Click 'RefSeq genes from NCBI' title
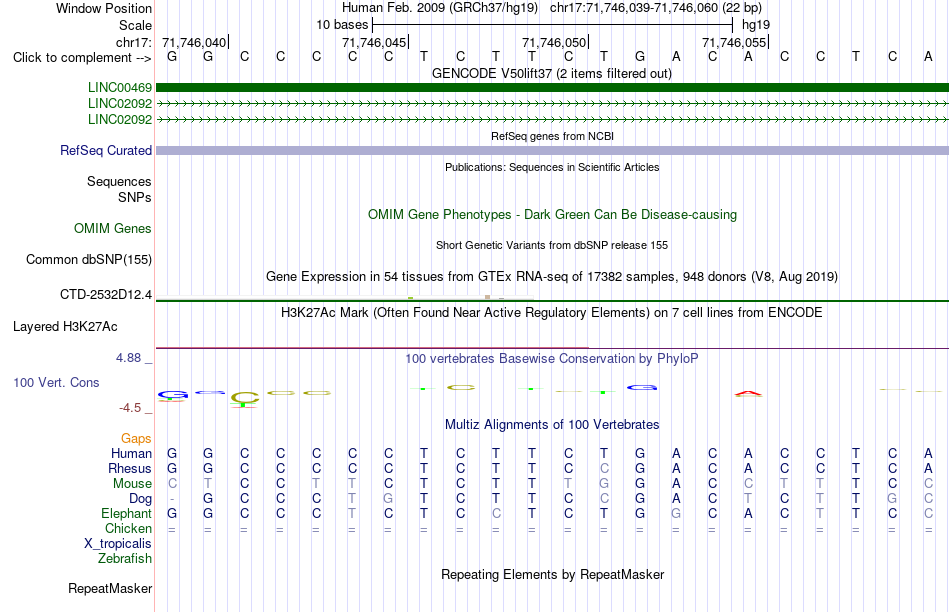 (x=552, y=136)
